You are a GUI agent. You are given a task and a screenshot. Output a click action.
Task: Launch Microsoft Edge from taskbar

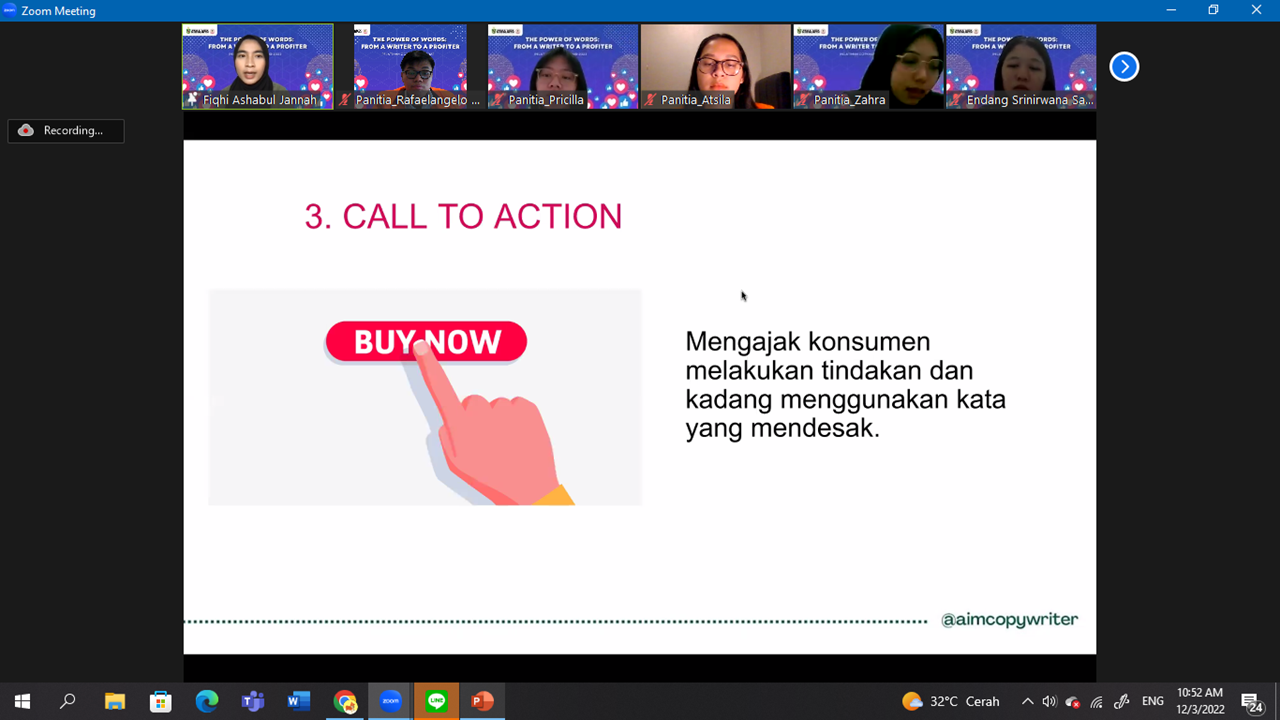tap(206, 701)
